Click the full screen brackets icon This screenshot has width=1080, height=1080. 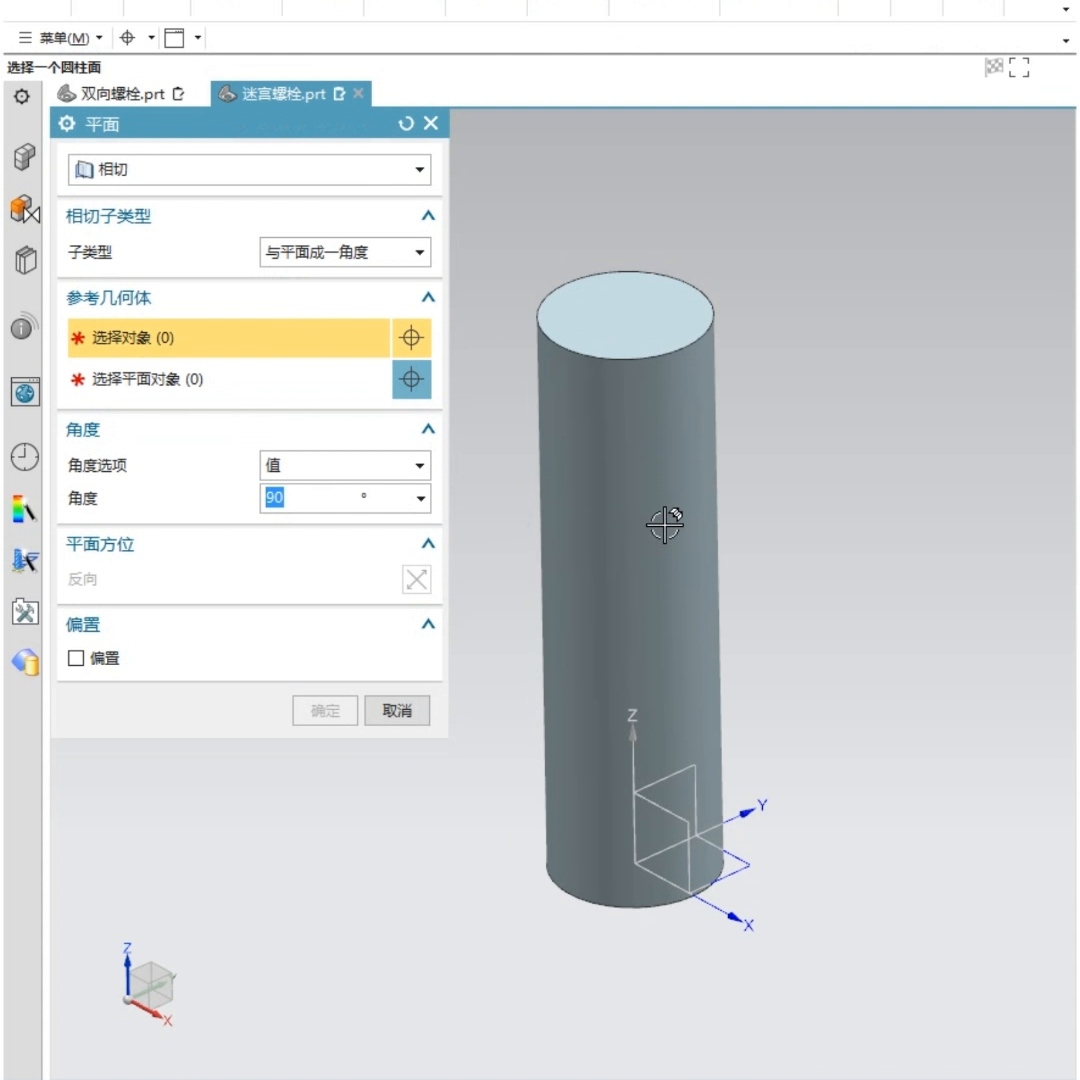(x=1019, y=68)
